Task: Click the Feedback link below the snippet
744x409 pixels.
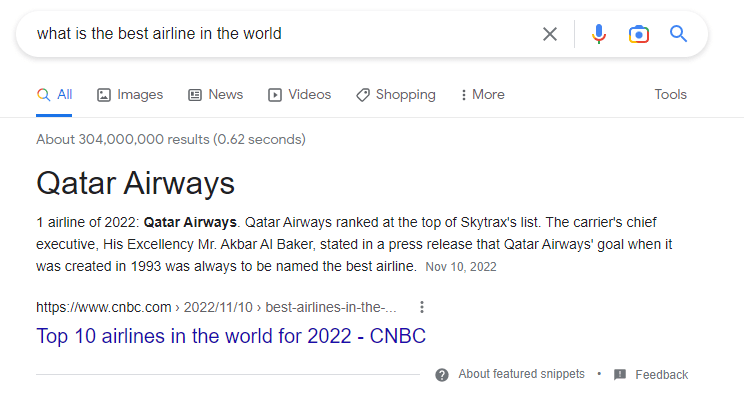Action: pyautogui.click(x=661, y=375)
